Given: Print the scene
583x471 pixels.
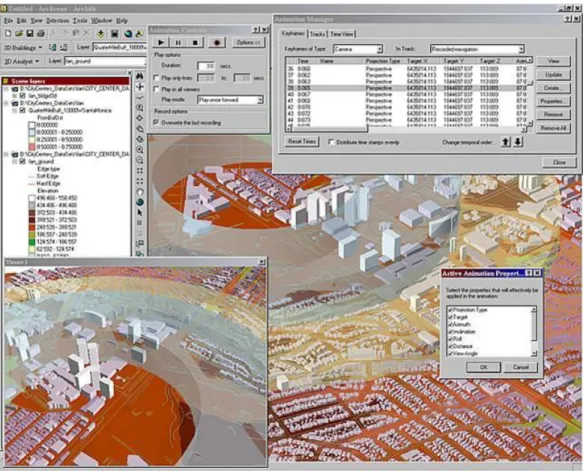Looking at the screenshot, I should [x=41, y=34].
